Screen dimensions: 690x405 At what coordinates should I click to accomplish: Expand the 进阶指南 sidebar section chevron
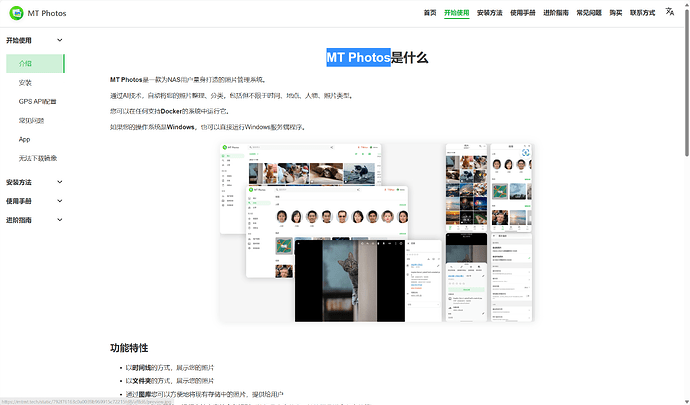[59, 220]
